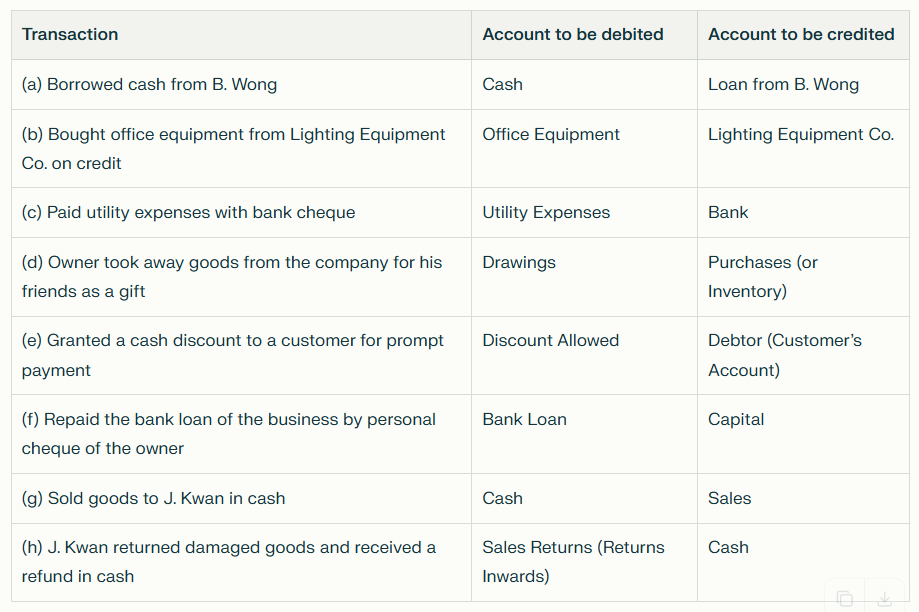
Task: Click the Purchases (or Inventory) cell
Action: point(763,277)
